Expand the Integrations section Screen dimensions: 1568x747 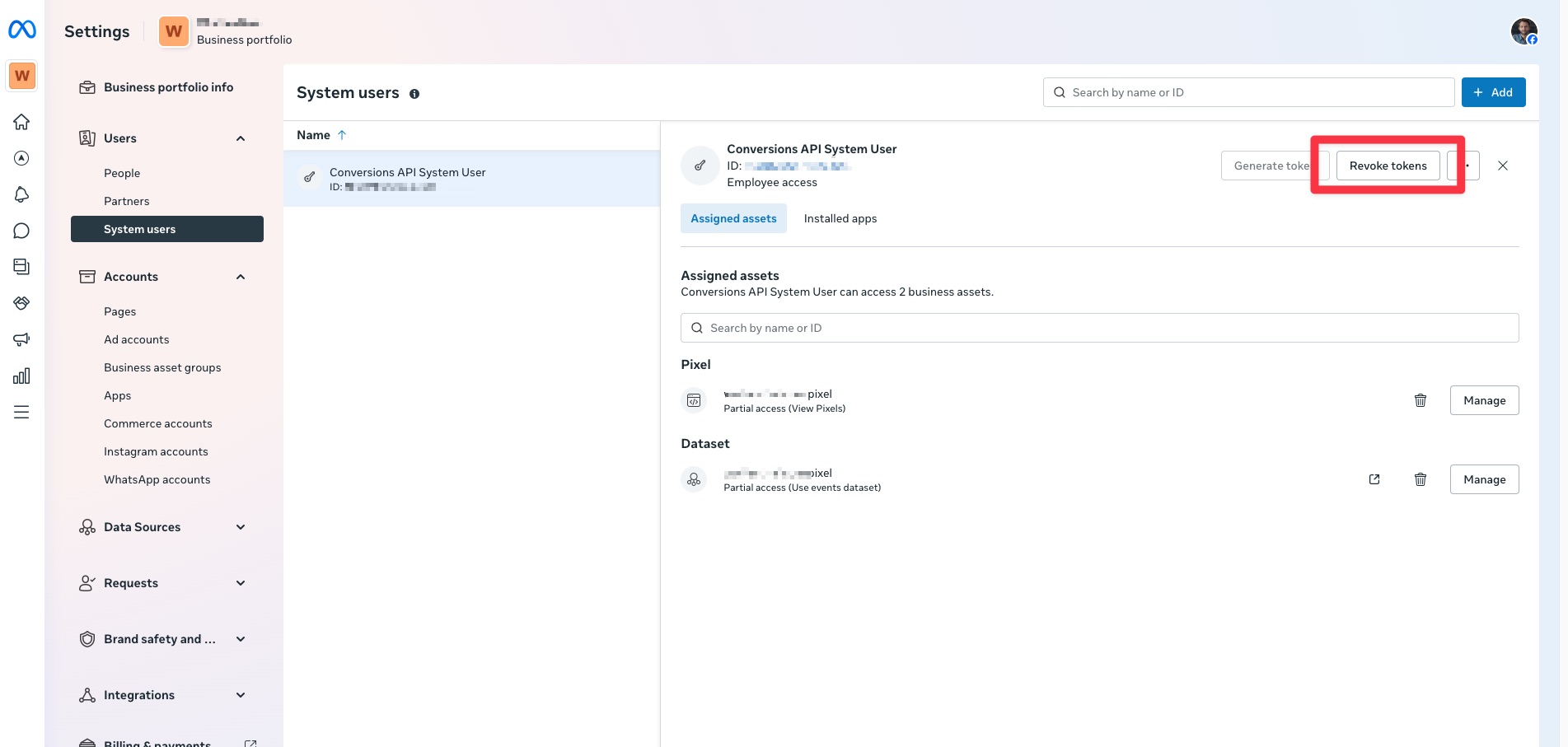[241, 695]
